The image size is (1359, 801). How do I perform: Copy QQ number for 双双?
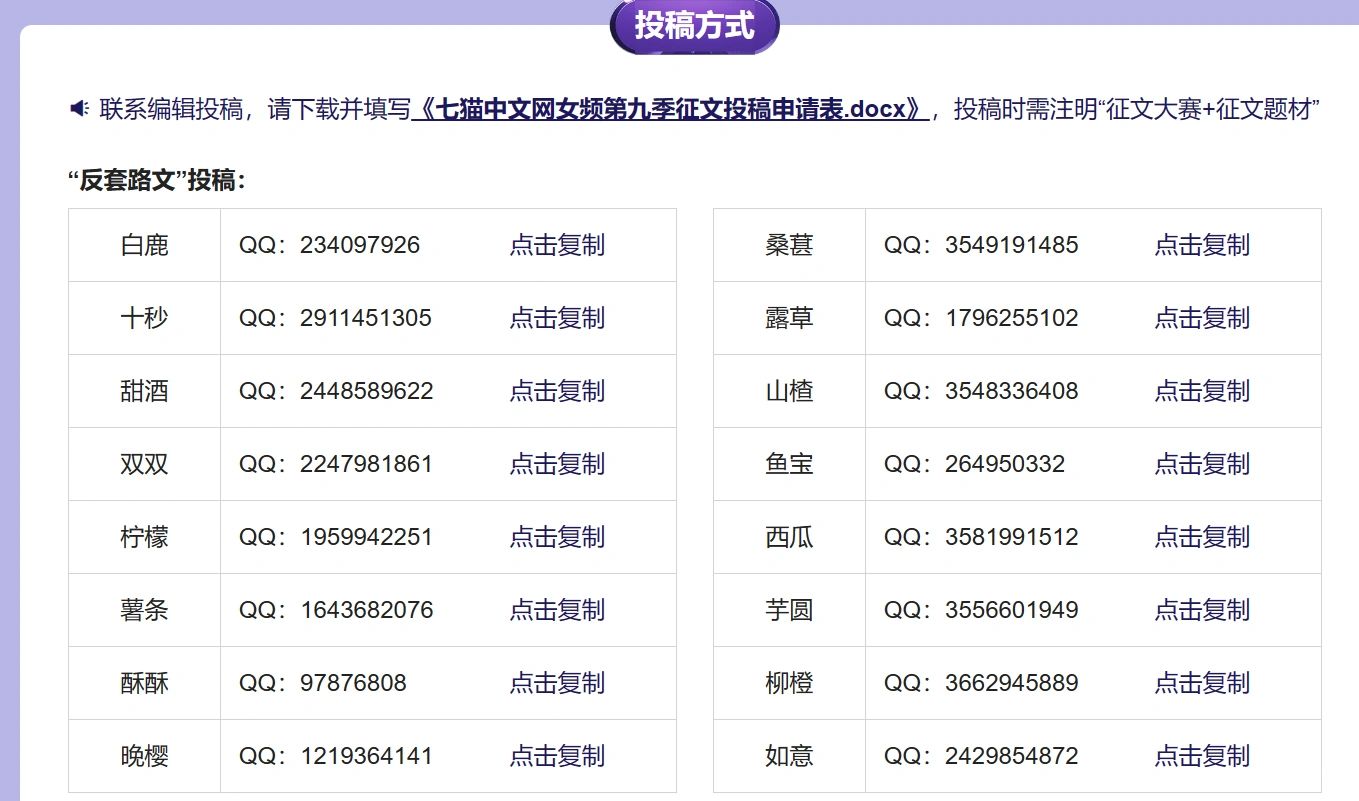(557, 464)
